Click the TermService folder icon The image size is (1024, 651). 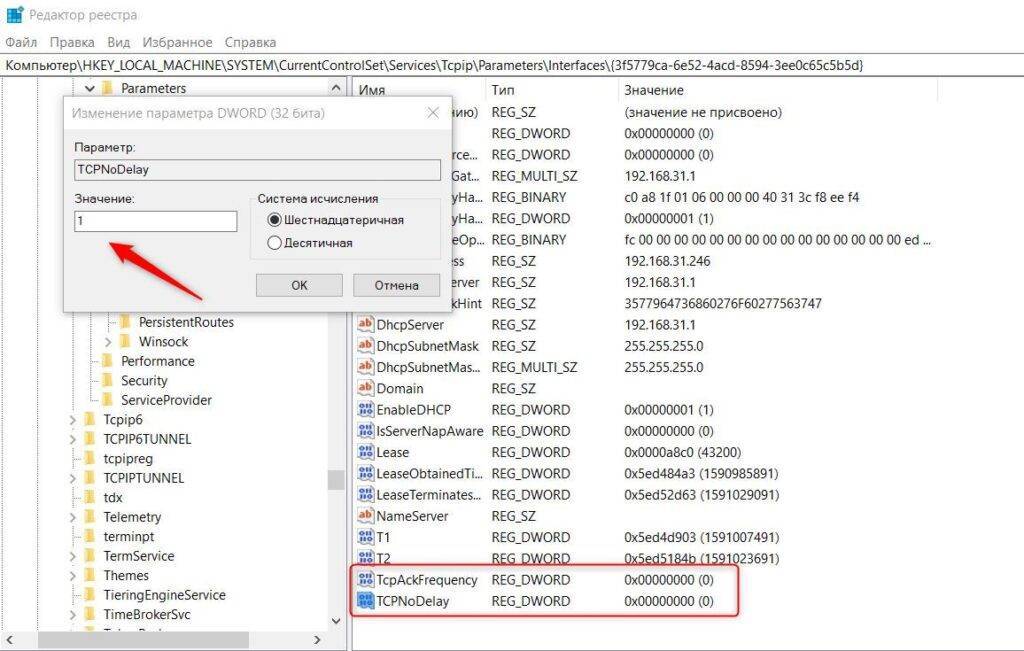point(90,556)
